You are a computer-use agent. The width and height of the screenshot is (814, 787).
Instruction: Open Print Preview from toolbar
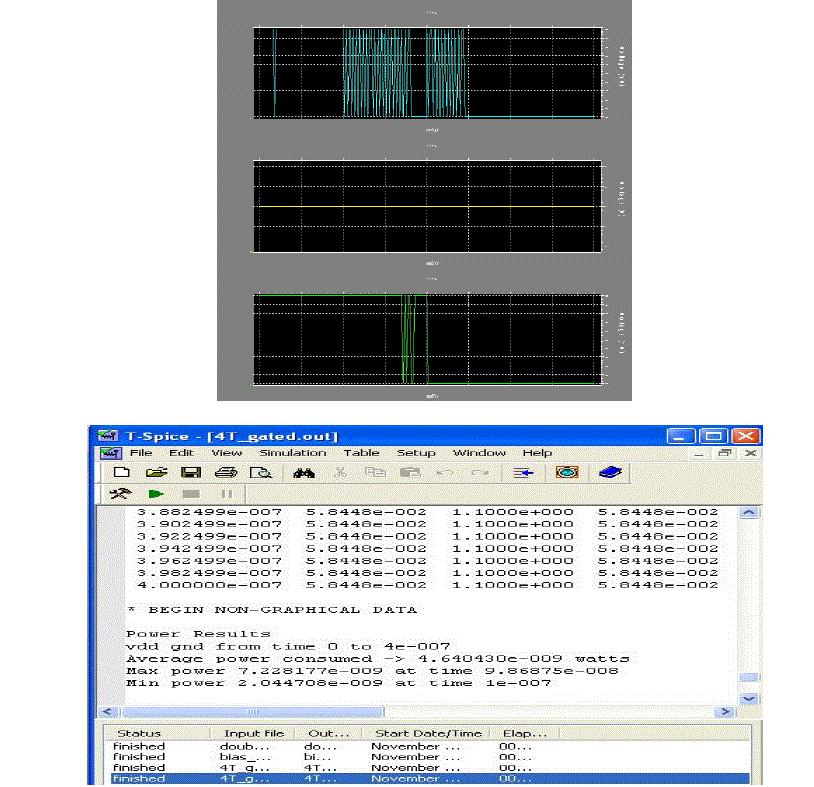point(254,473)
